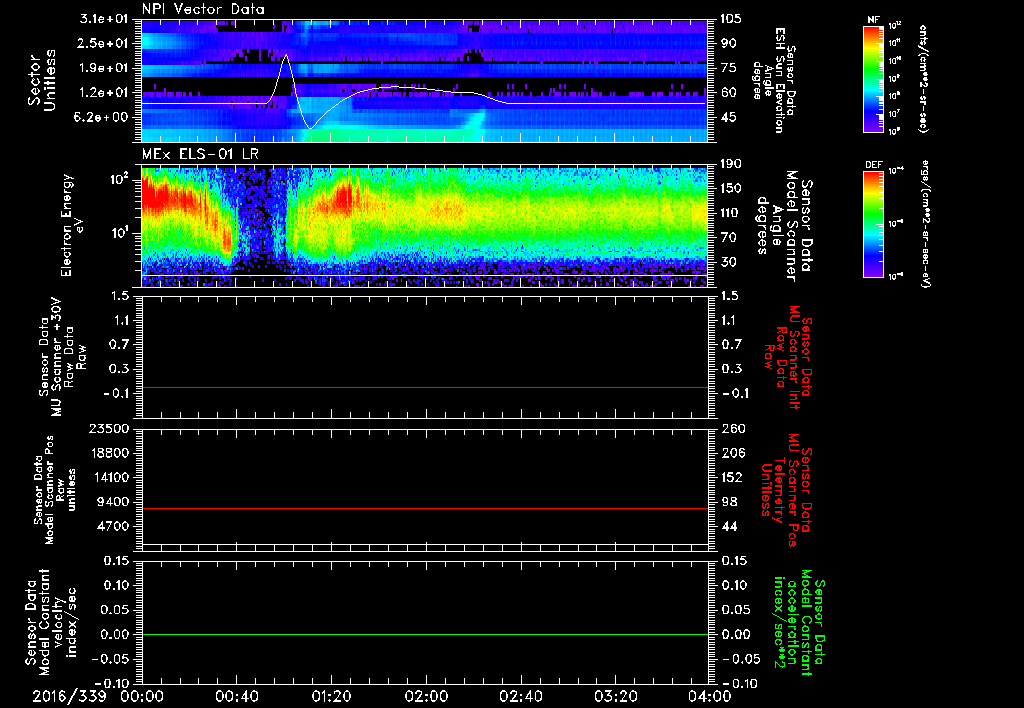Select the "02:00" time axis label
This screenshot has width=1024, height=708.
[426, 696]
